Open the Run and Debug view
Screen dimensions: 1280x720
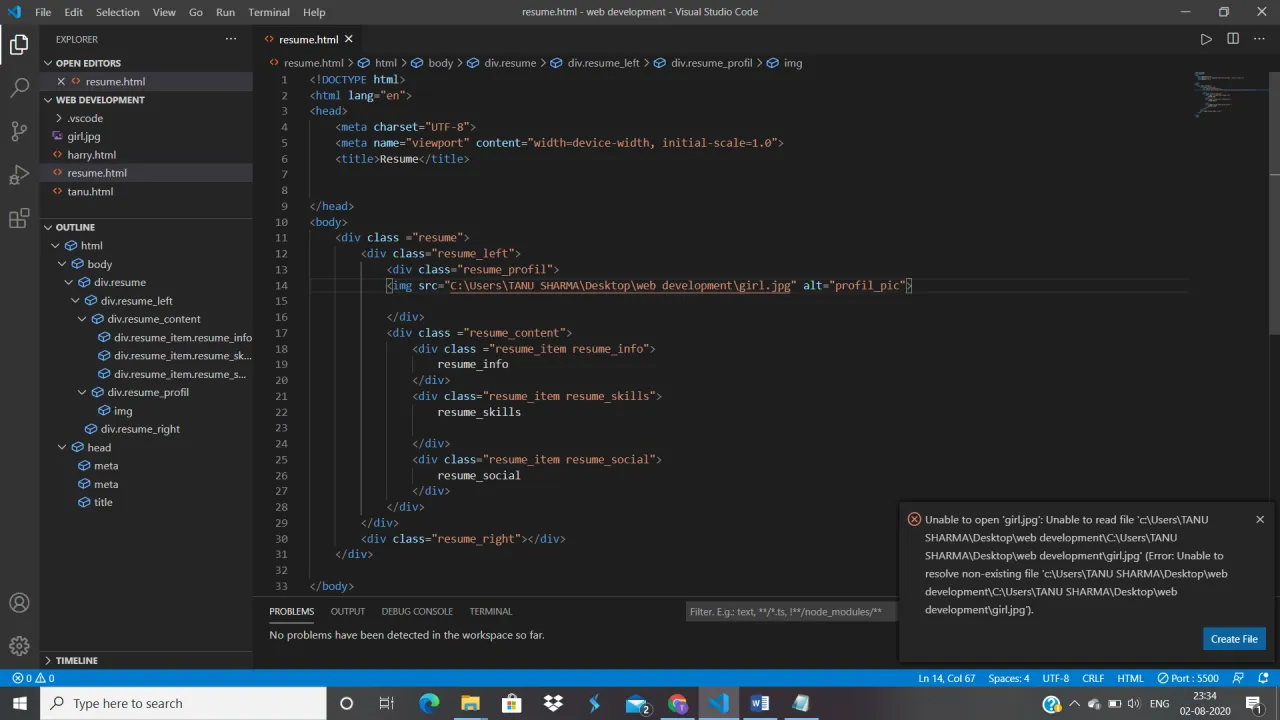click(19, 175)
